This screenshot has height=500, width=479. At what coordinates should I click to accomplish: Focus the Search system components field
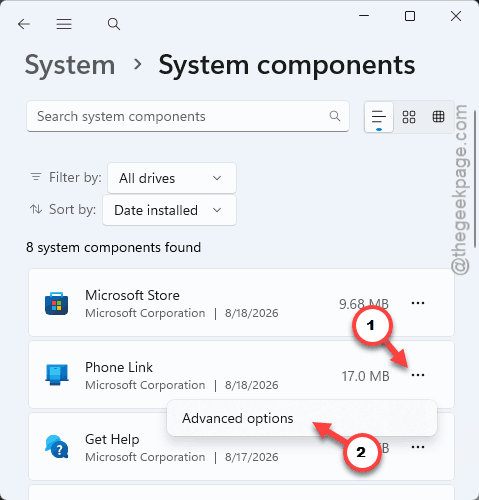click(x=188, y=116)
